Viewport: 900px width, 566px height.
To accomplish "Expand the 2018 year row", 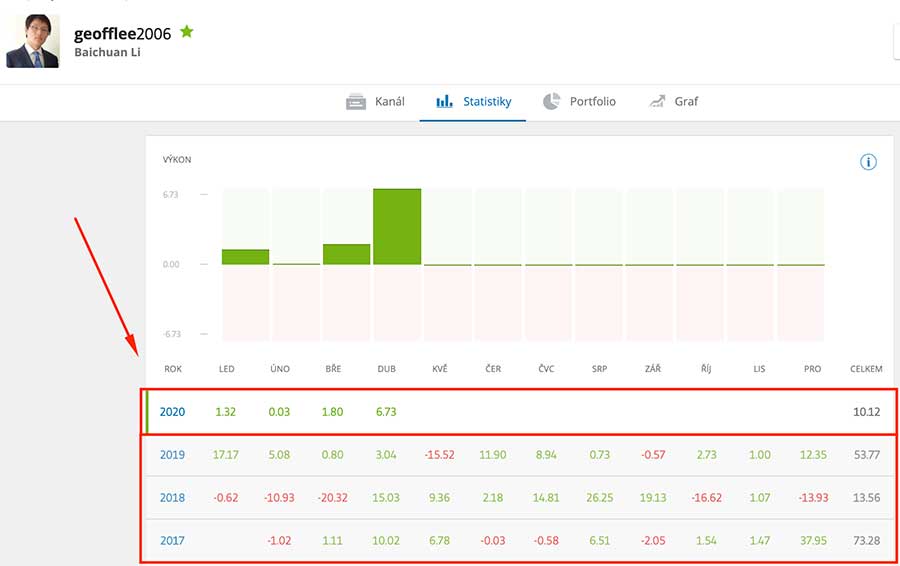I will pos(172,498).
